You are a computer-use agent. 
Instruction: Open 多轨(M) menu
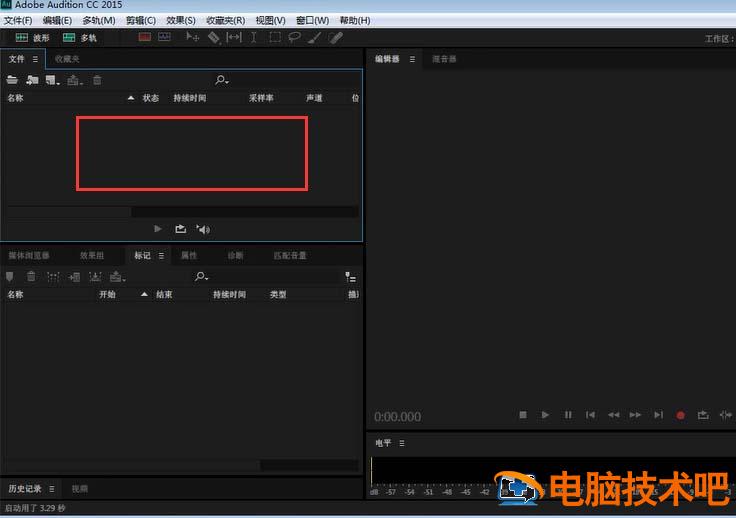point(99,21)
